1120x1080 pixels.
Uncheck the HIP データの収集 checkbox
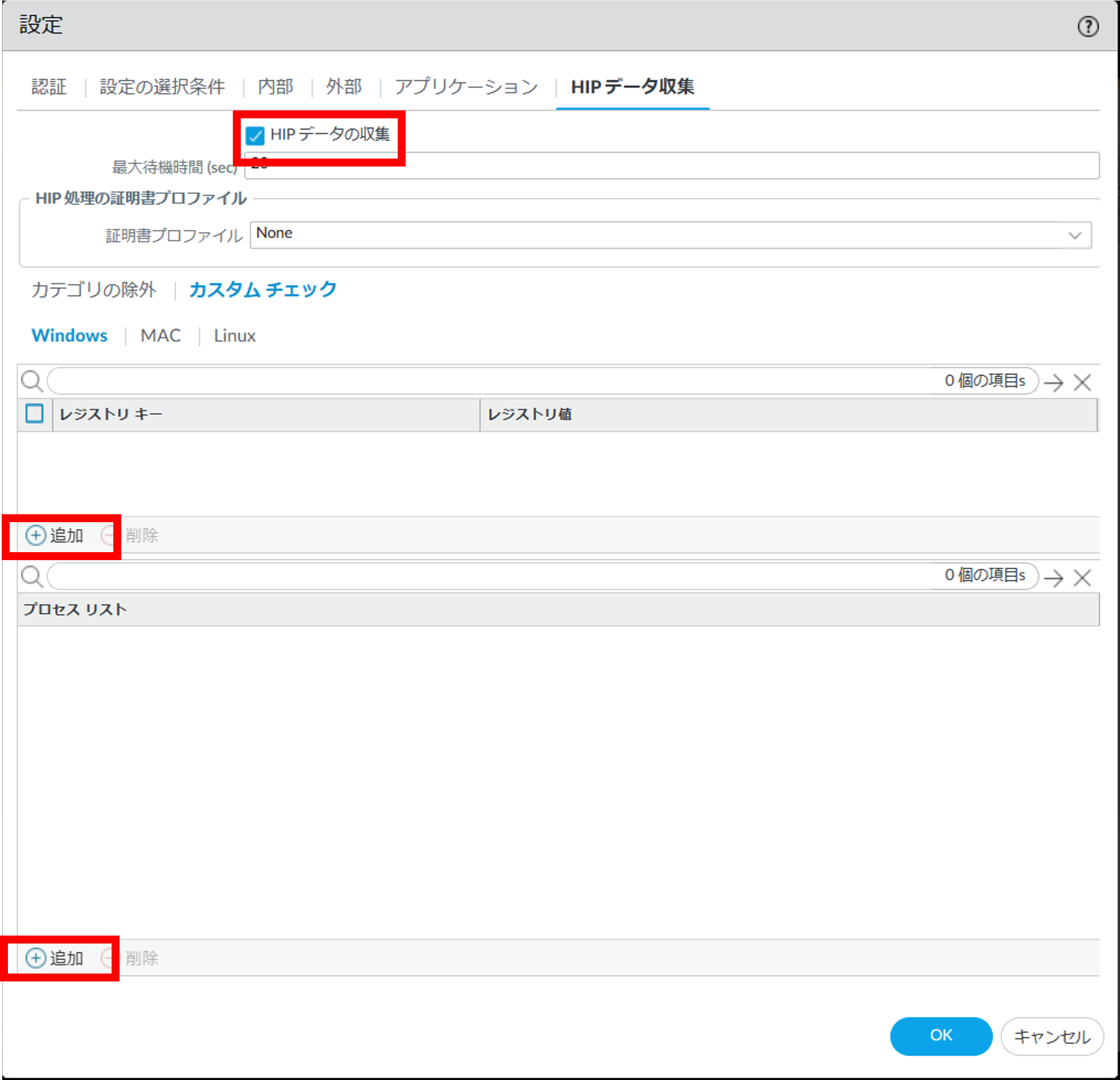[x=255, y=135]
